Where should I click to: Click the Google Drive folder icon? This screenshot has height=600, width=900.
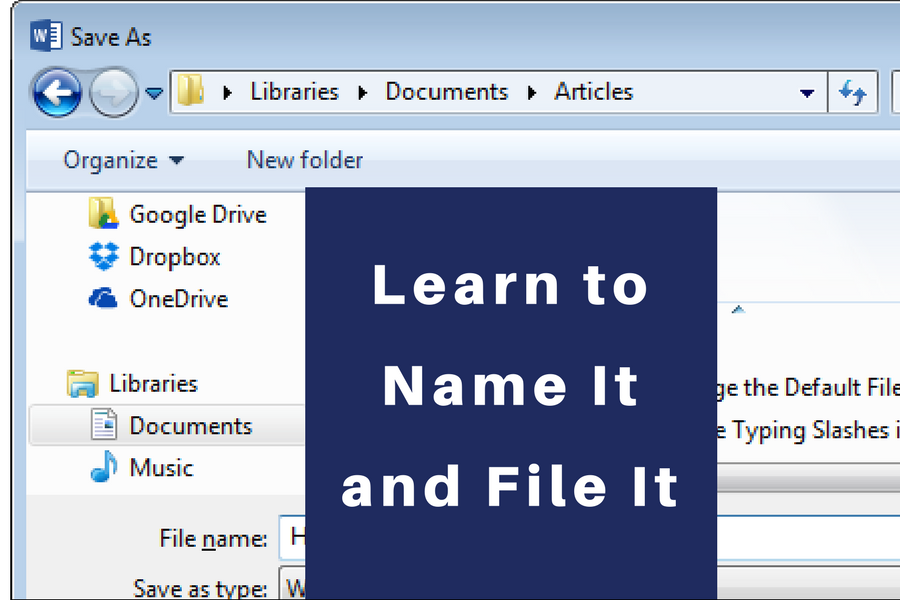[103, 214]
